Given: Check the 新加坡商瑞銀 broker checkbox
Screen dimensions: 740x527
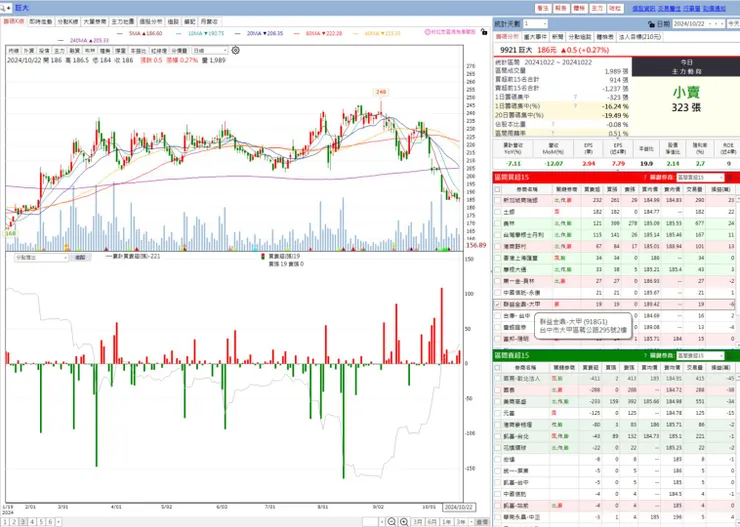Looking at the screenshot, I should [x=497, y=201].
